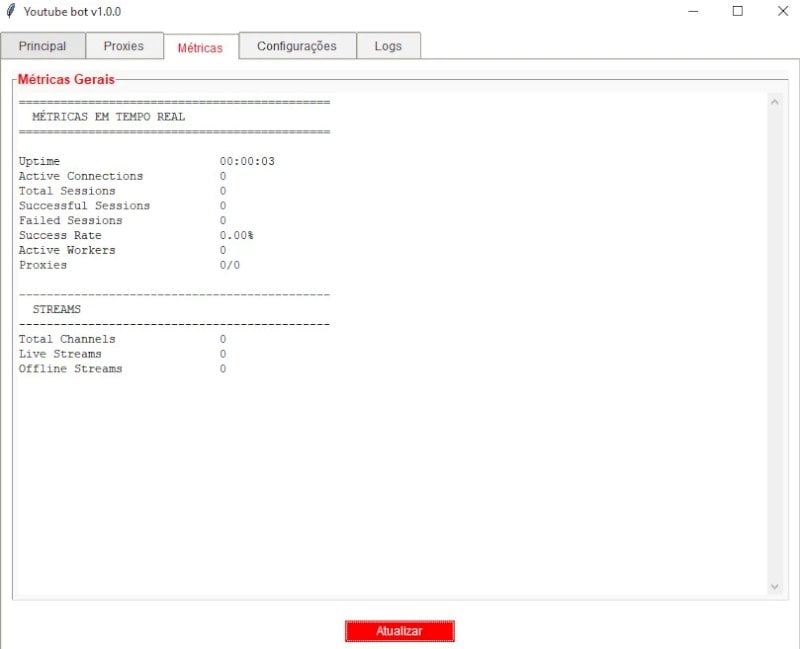Click the 'Live Streams' label
This screenshot has height=649, width=800.
coord(60,354)
